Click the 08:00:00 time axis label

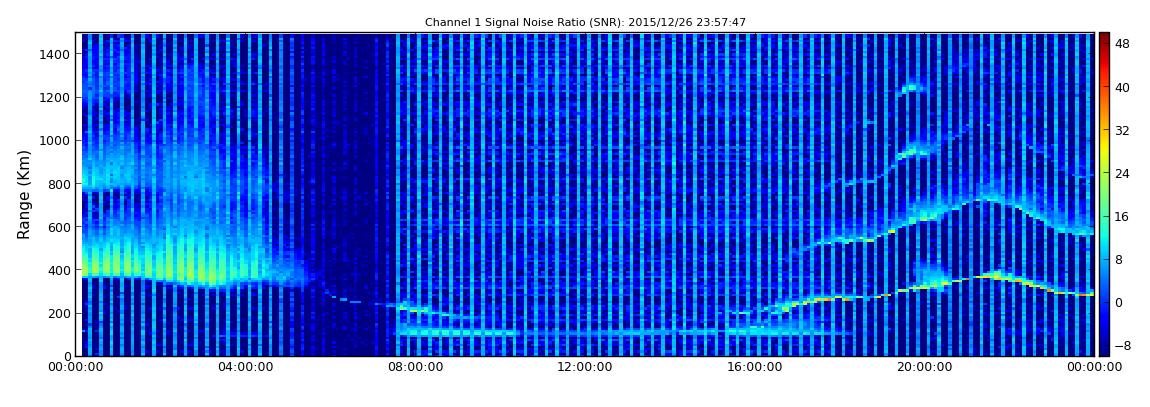(416, 367)
